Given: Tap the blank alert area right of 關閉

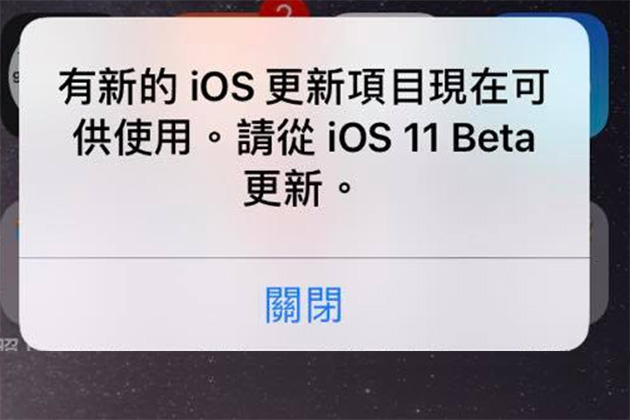Looking at the screenshot, I should pyautogui.click(x=466, y=305).
